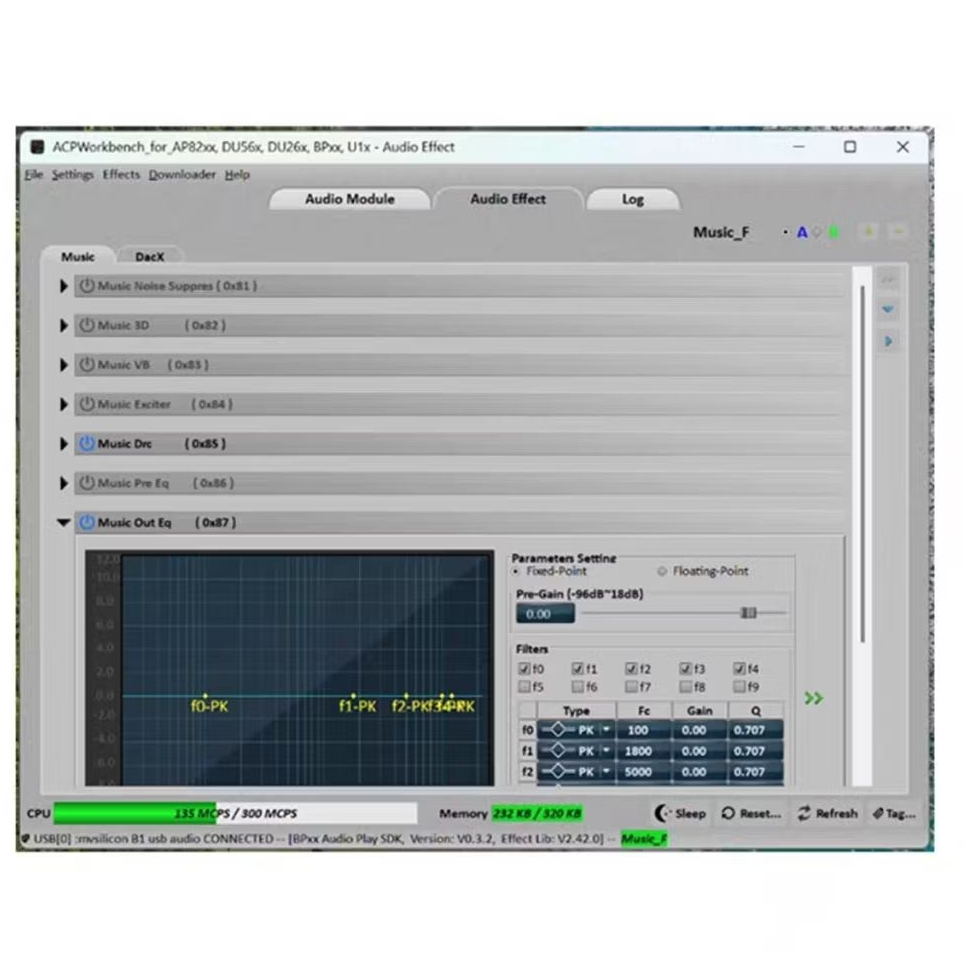Click the green indicator next to blue A
The image size is (964, 964).
[x=834, y=232]
